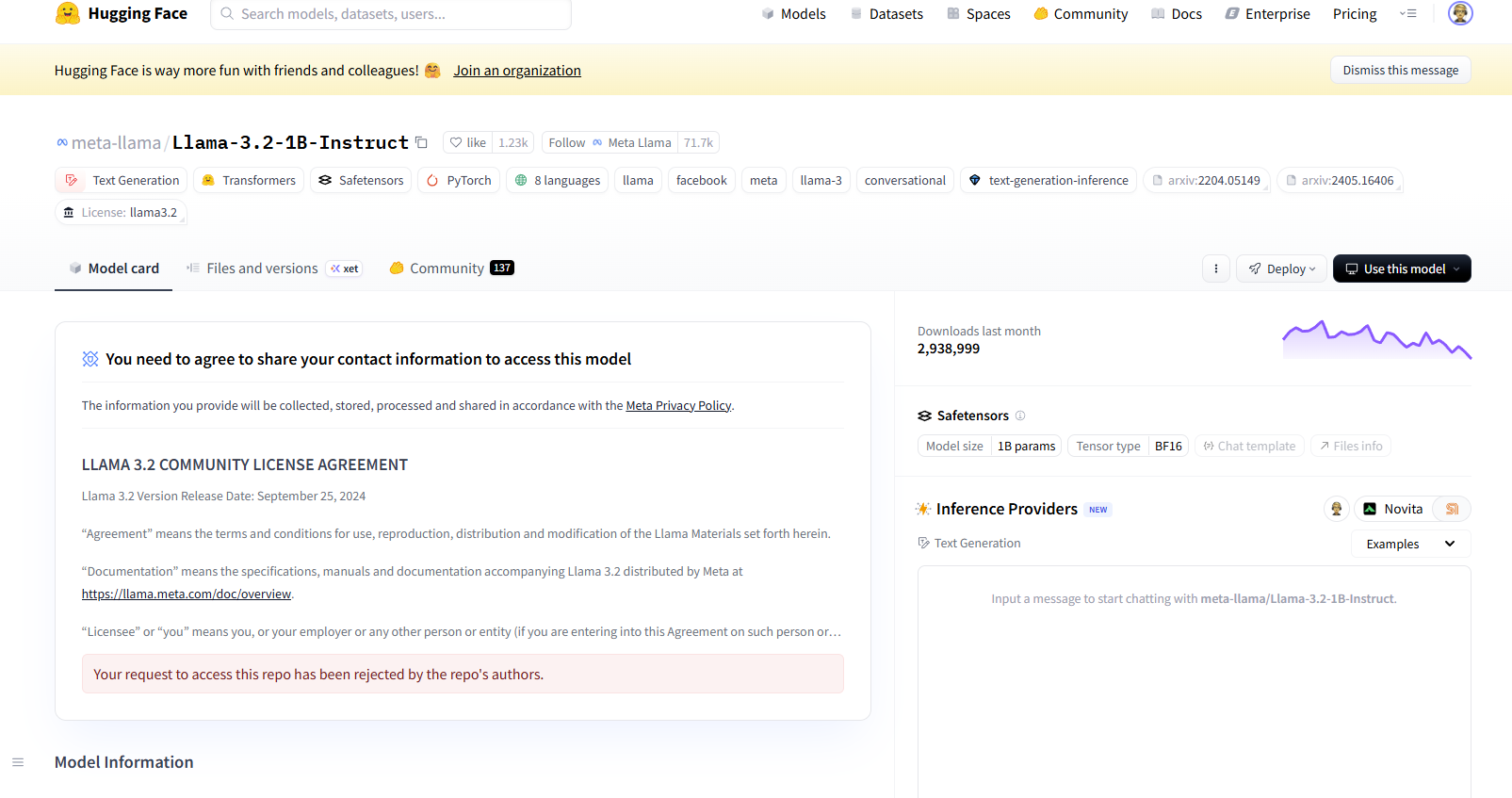Dismiss the organization banner message

coord(1400,71)
